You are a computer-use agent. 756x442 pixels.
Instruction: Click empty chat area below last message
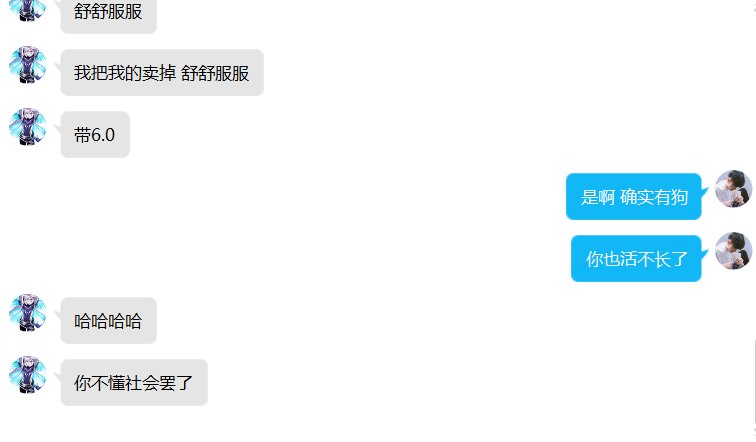tap(376, 424)
